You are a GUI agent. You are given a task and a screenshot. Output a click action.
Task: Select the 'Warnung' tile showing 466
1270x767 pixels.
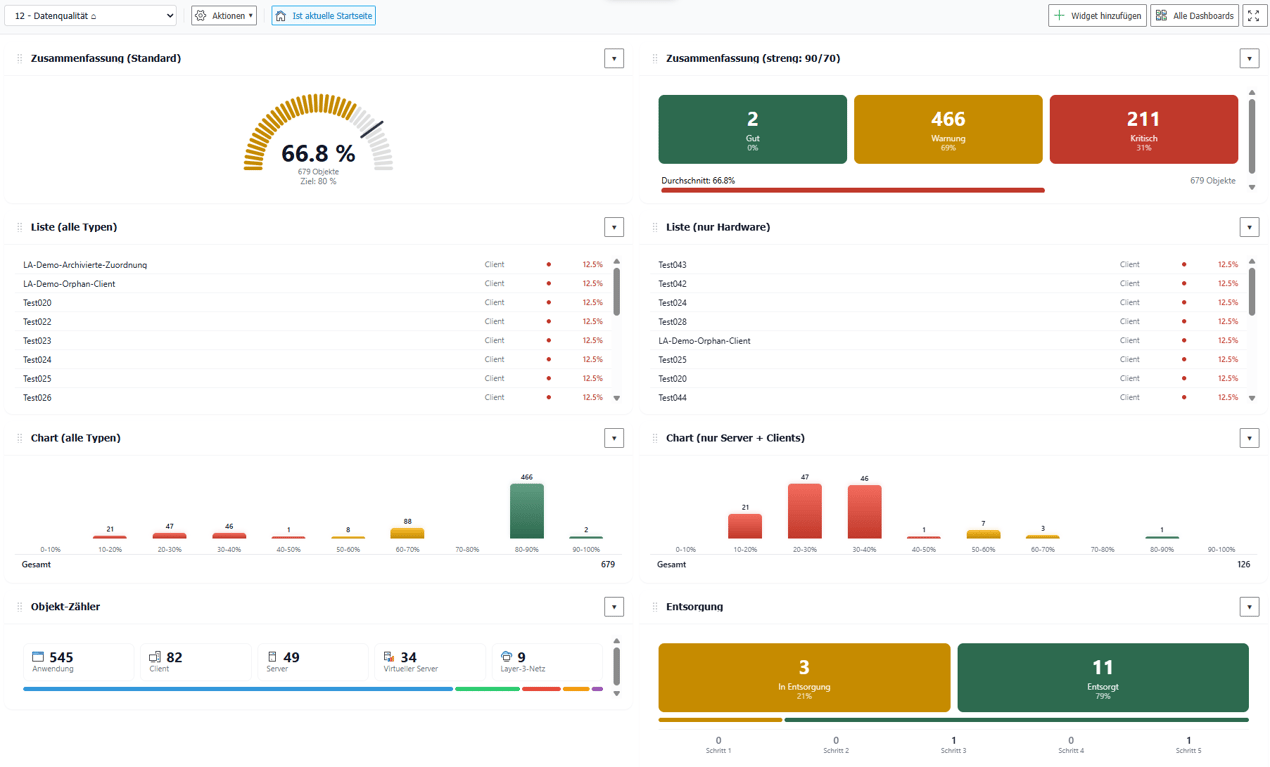click(948, 129)
